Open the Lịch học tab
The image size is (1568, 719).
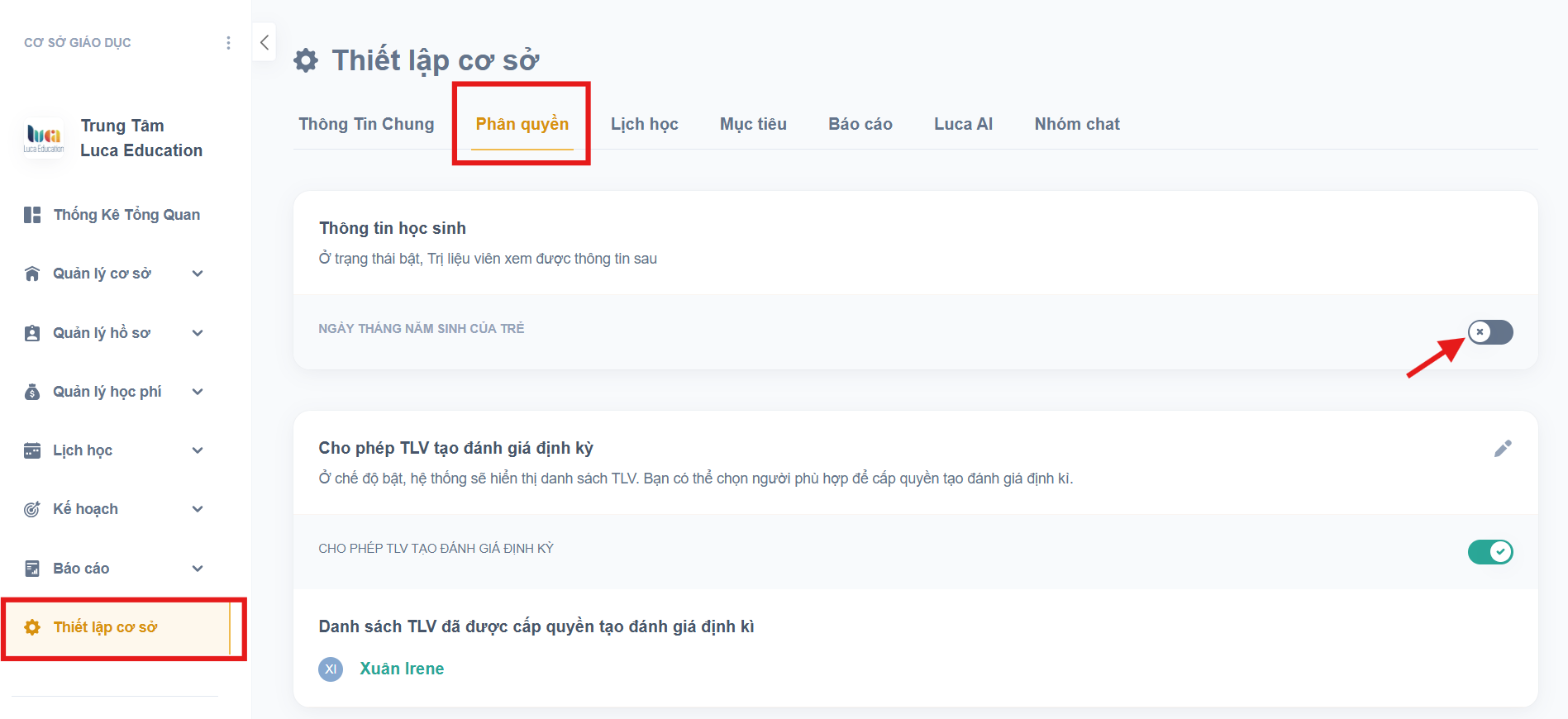point(645,124)
